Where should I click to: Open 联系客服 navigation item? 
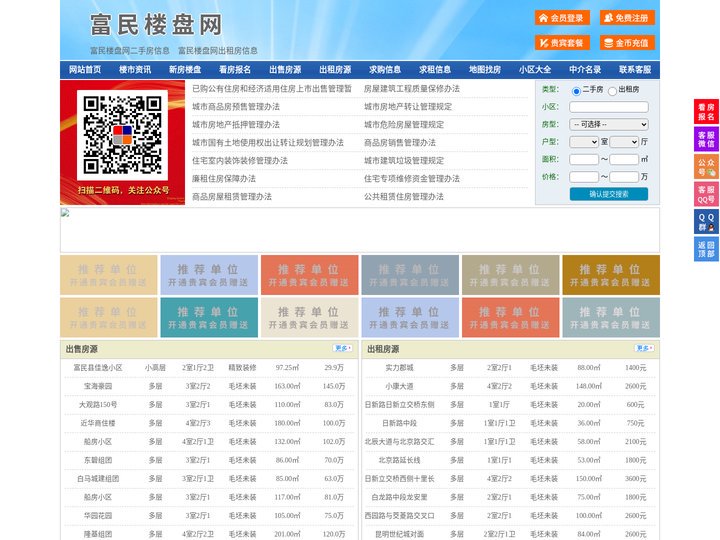[635, 70]
